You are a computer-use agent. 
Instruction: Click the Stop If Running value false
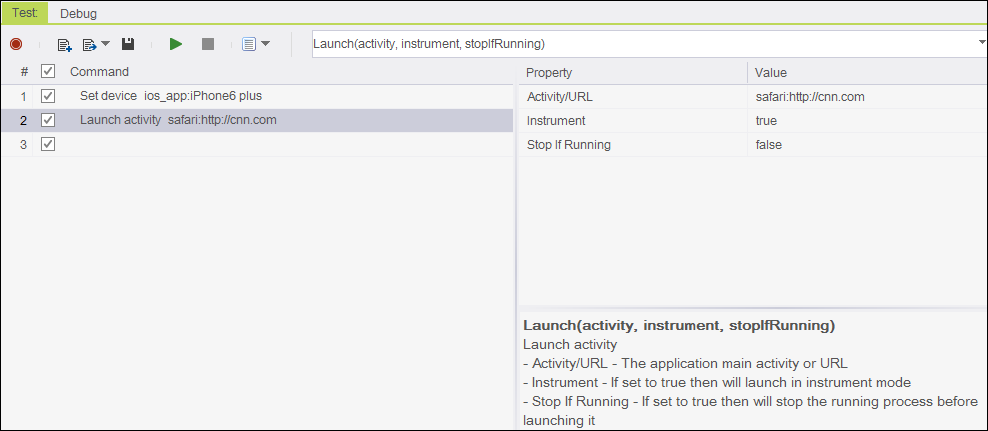click(x=769, y=145)
